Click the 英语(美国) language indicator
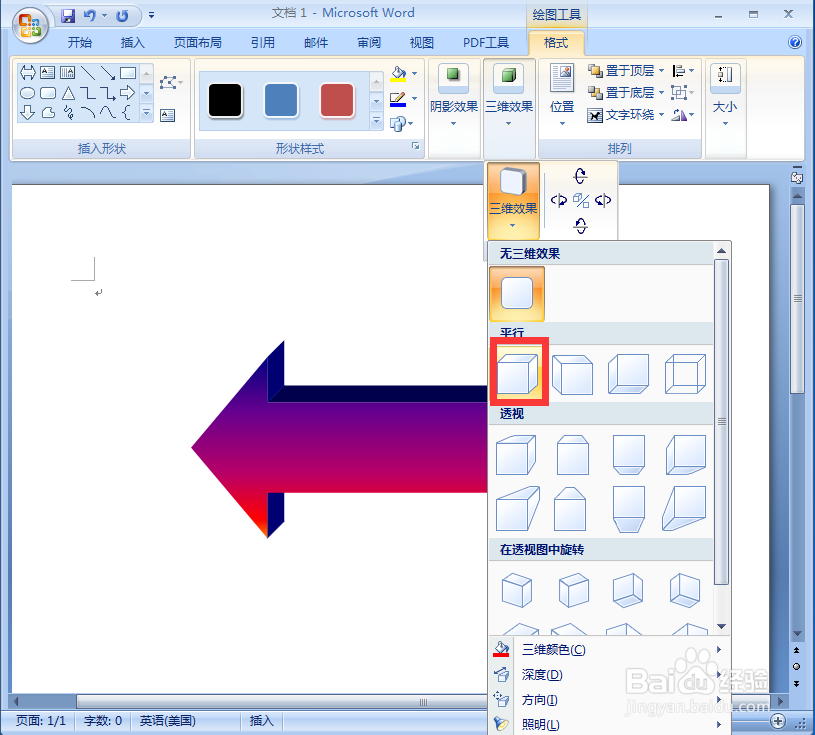815x735 pixels. [x=167, y=720]
